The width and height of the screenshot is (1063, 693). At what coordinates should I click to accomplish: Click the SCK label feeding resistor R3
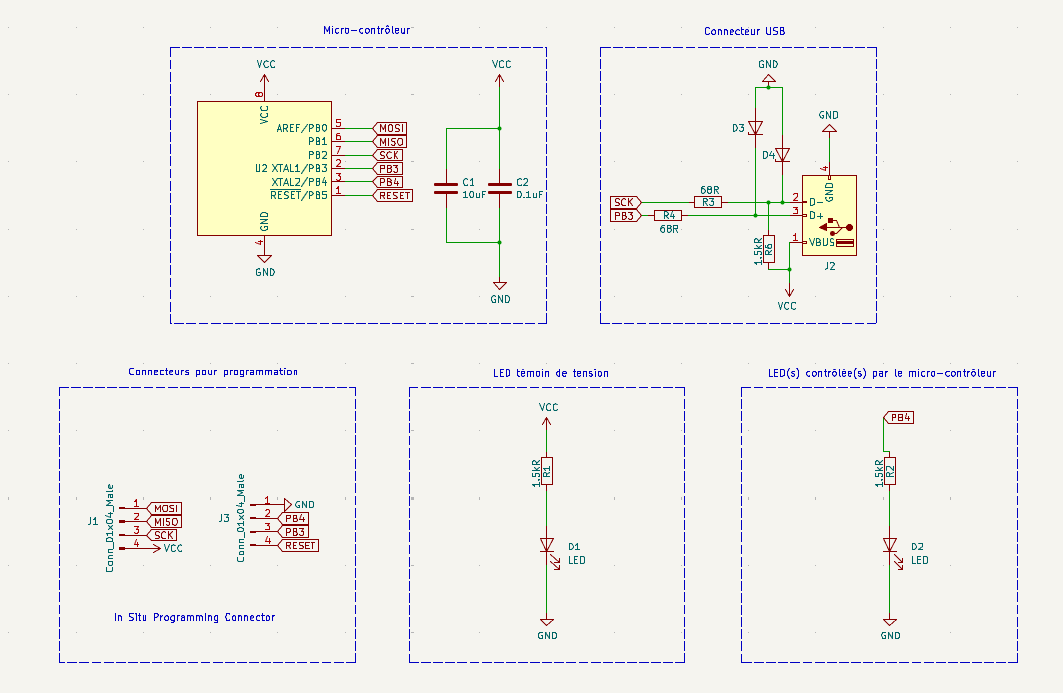[625, 202]
